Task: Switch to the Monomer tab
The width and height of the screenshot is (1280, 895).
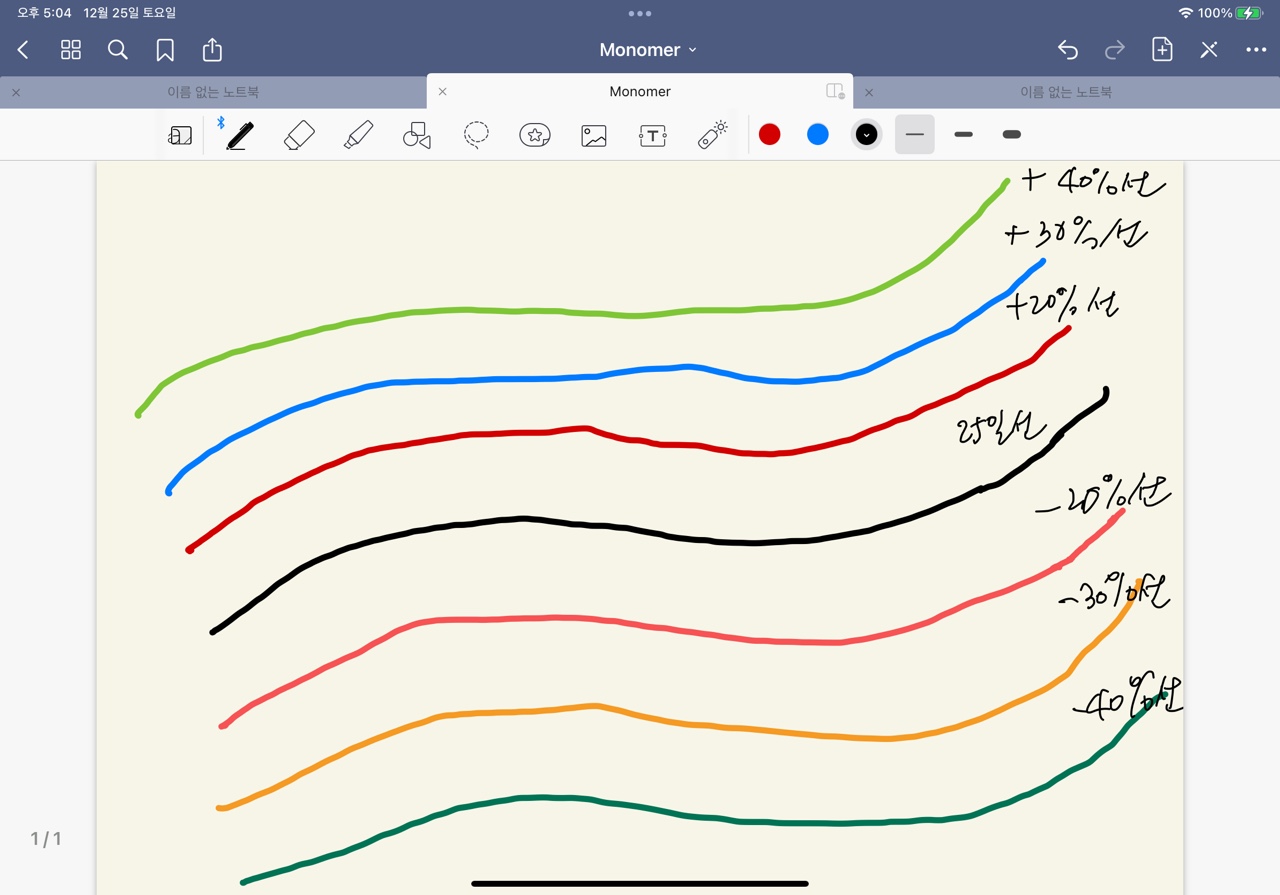Action: [x=640, y=92]
